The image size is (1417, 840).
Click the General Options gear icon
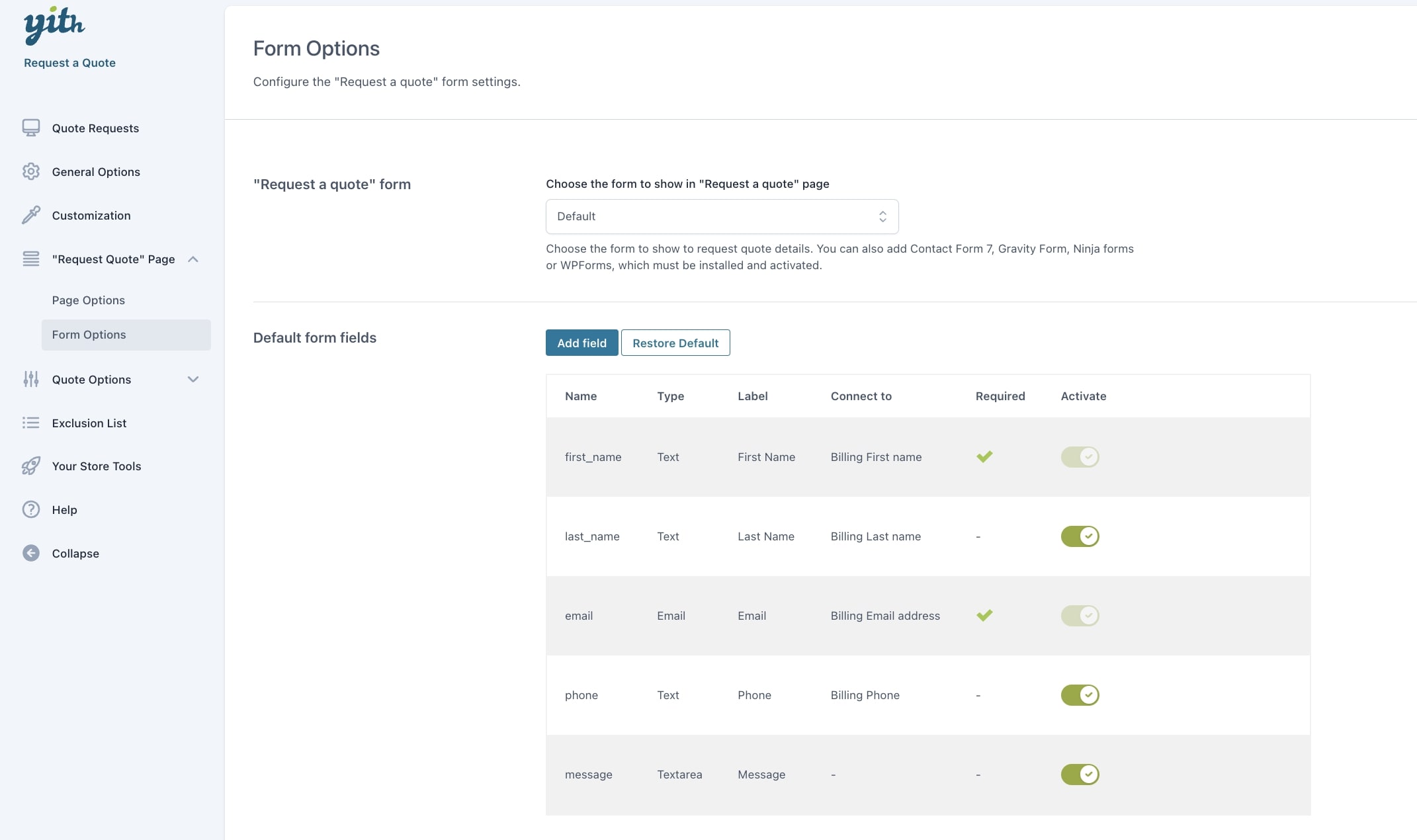[31, 171]
